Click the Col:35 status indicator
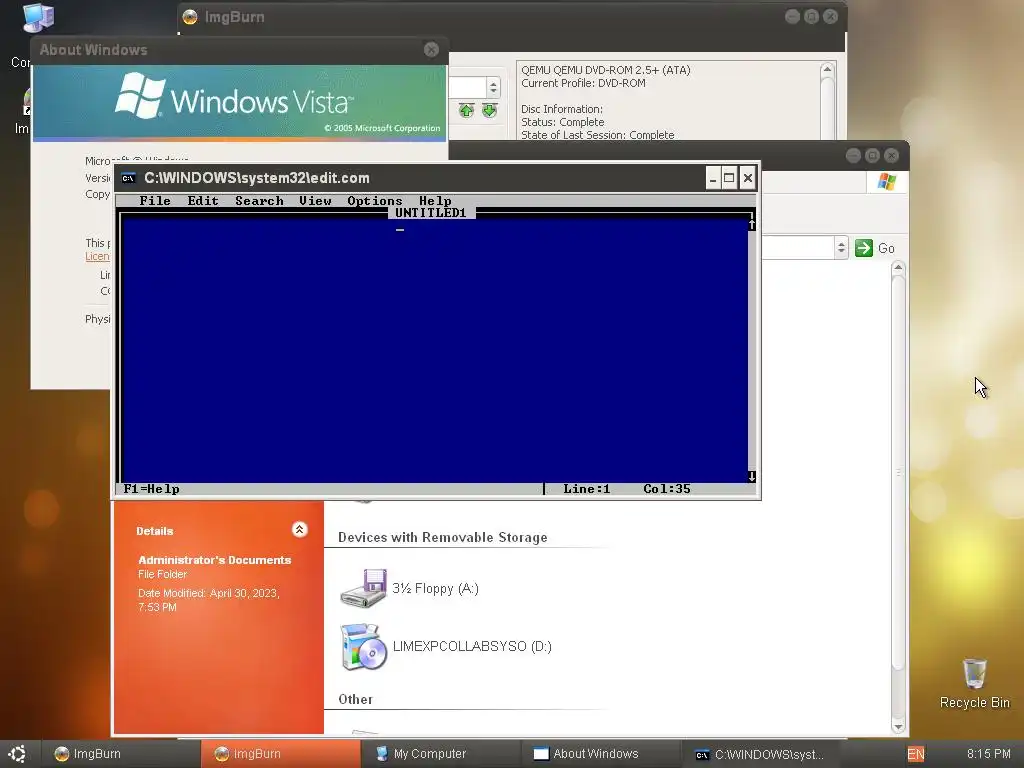Viewport: 1024px width, 768px height. [x=666, y=488]
